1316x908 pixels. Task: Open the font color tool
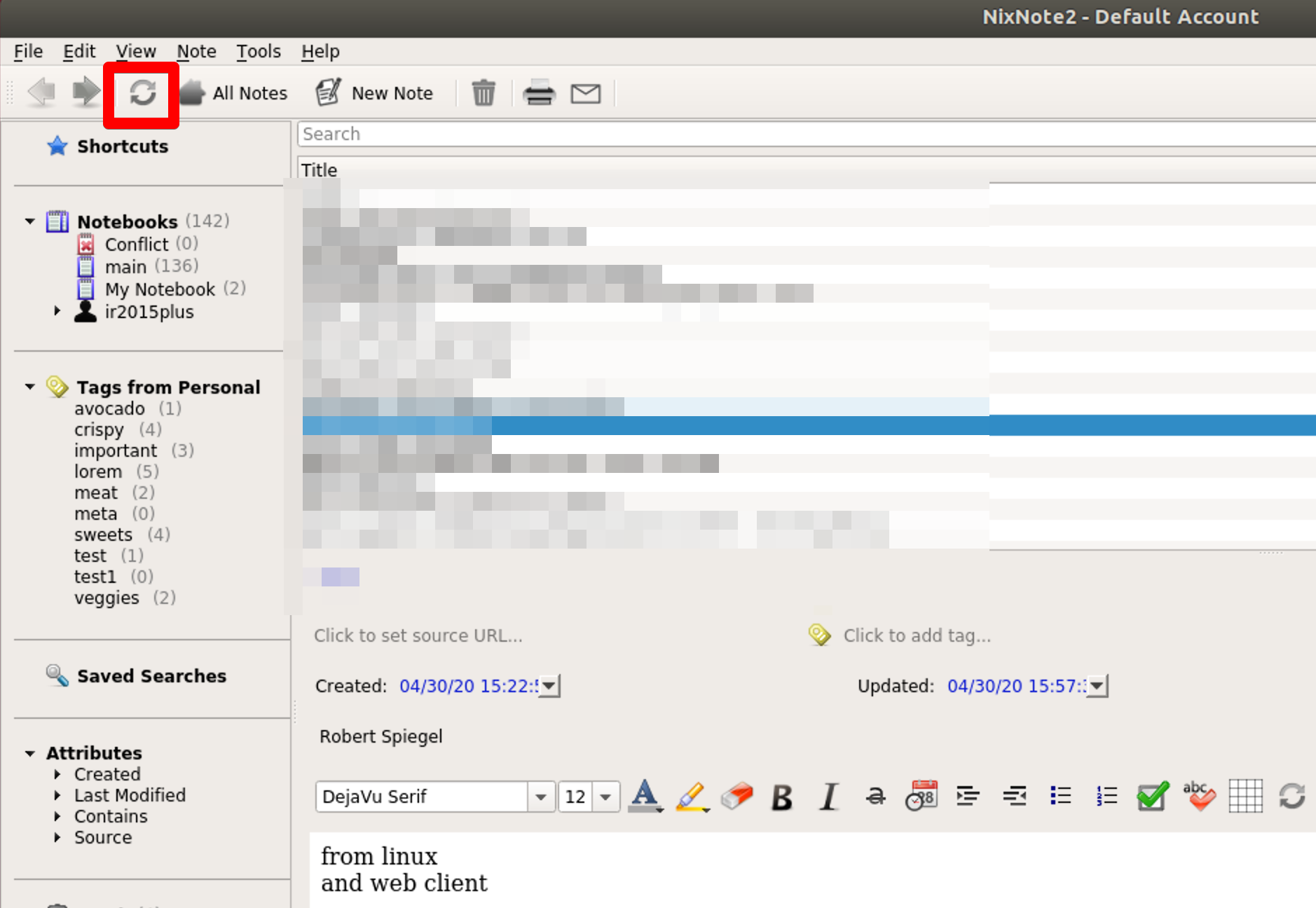pyautogui.click(x=645, y=796)
